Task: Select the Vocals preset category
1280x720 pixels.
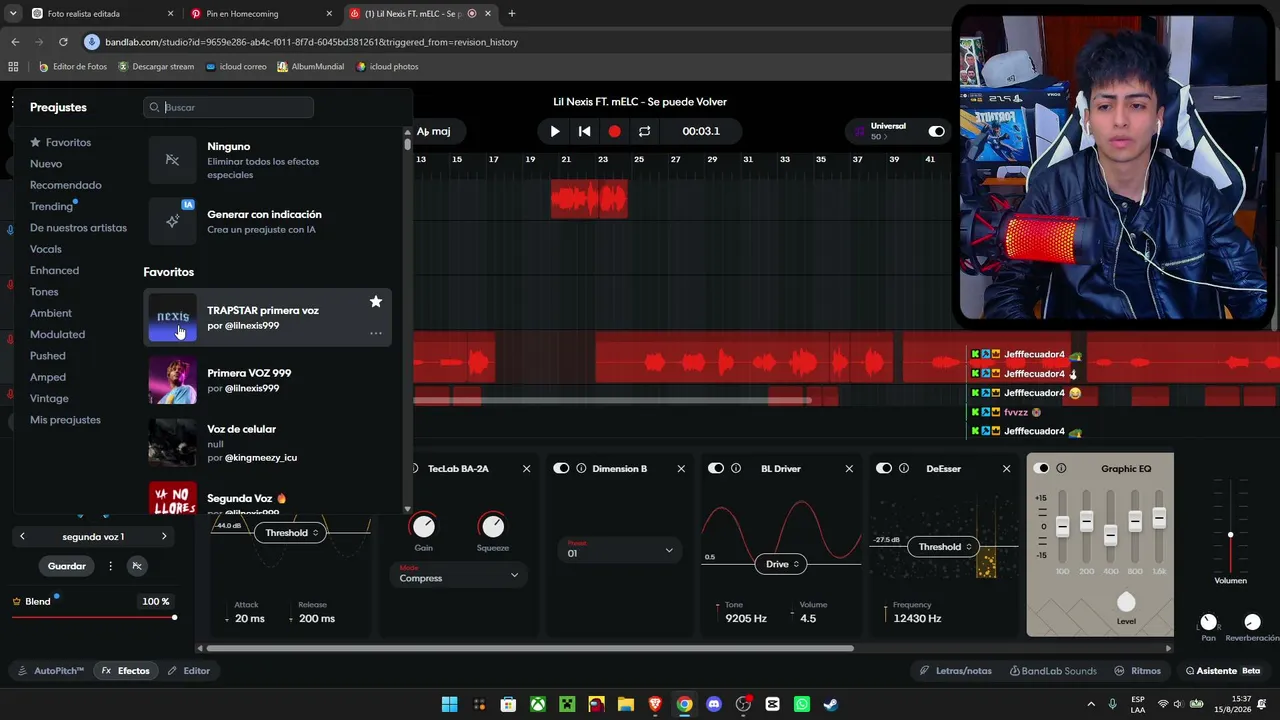Action: click(x=46, y=249)
